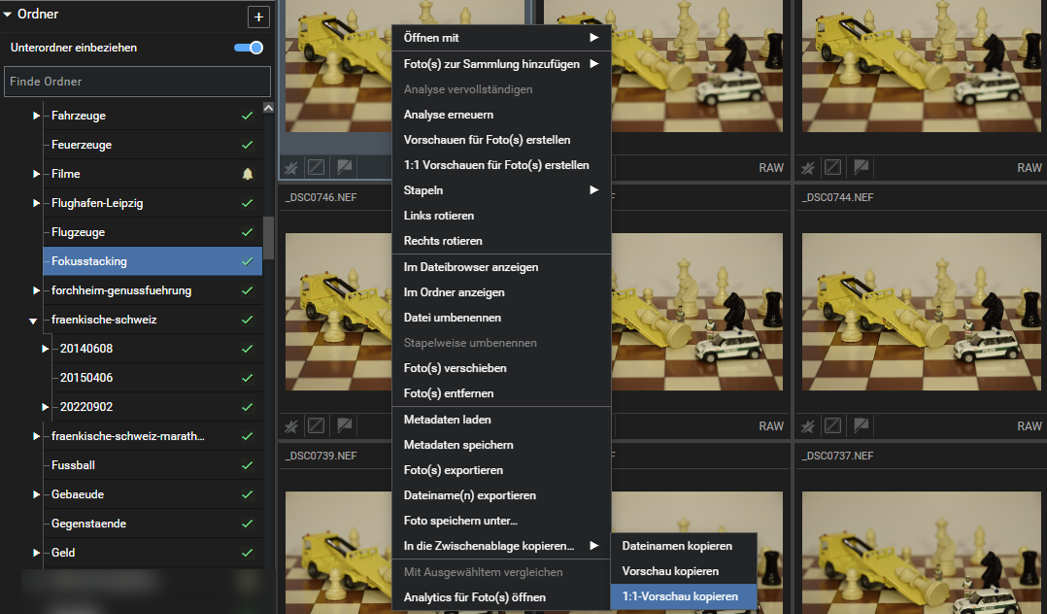Click the green checkmark beside Fussball

[x=247, y=465]
